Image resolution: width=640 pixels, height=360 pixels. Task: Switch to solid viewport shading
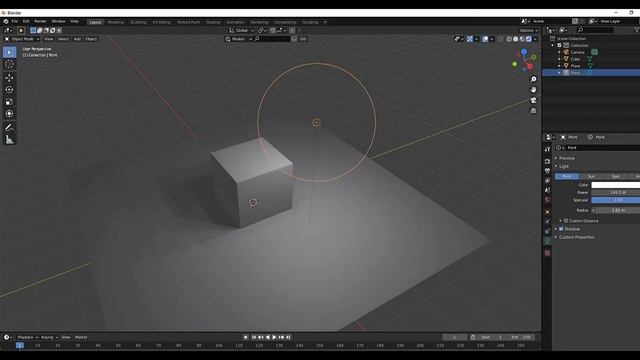[516, 39]
